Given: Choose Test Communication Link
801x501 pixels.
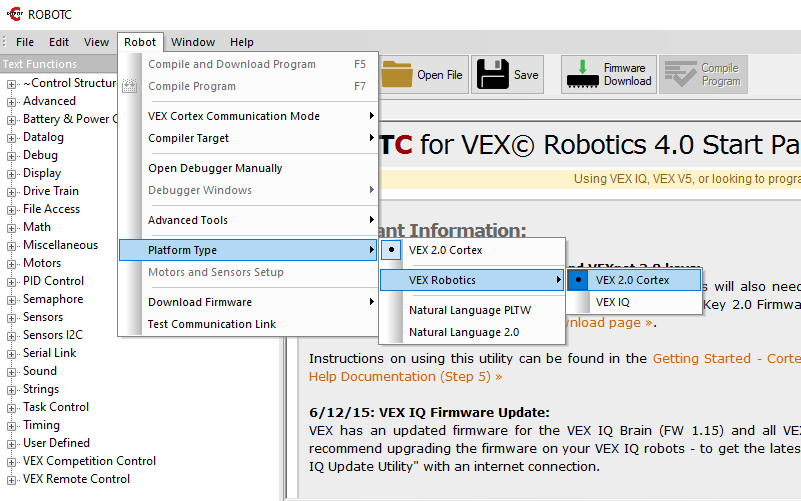Looking at the screenshot, I should (248, 324).
